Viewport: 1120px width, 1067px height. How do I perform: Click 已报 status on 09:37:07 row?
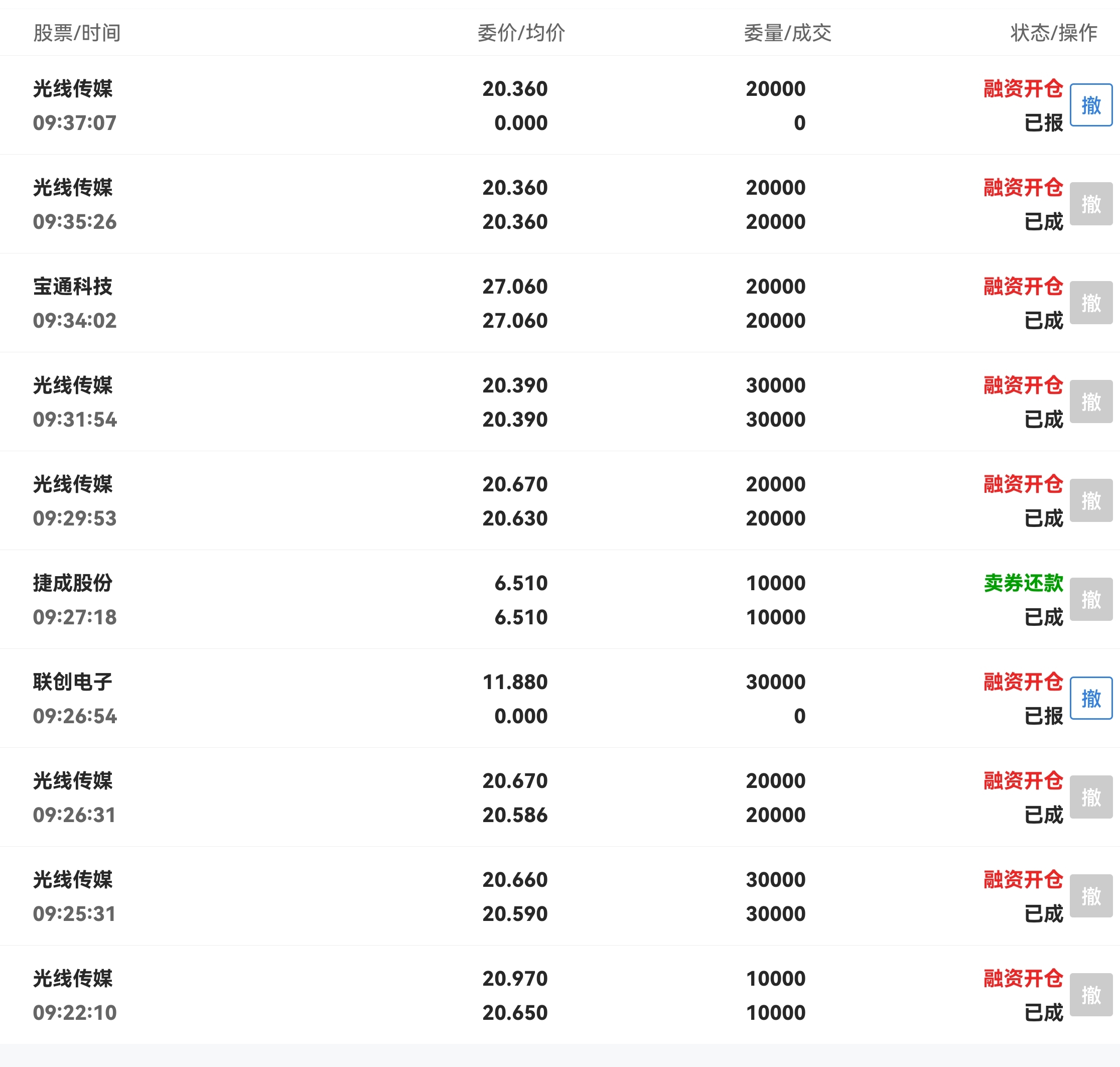(x=1043, y=123)
